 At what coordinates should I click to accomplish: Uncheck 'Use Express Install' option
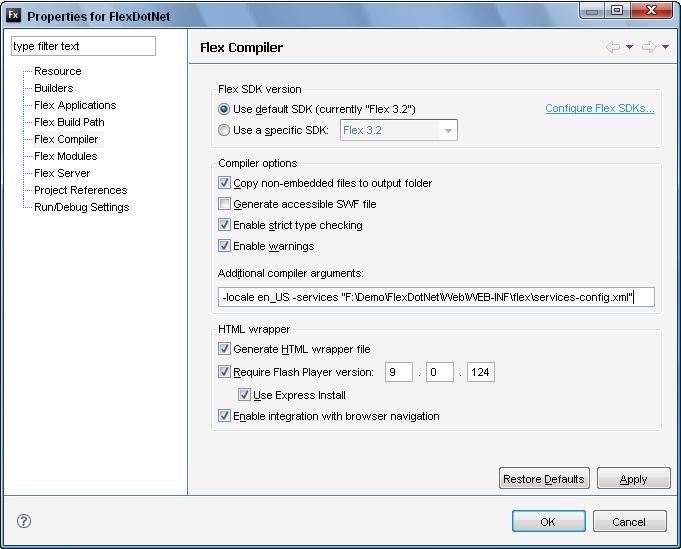click(x=245, y=395)
